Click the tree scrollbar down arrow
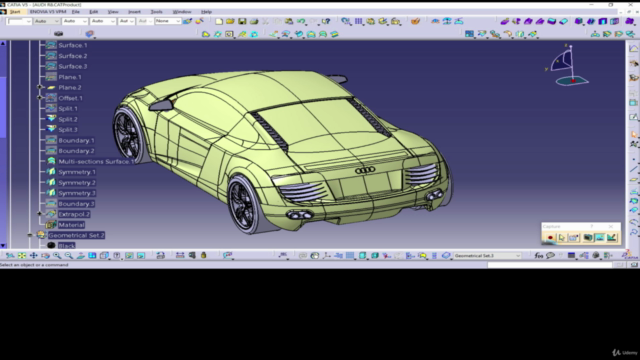The height and width of the screenshot is (360, 640). tap(3, 246)
